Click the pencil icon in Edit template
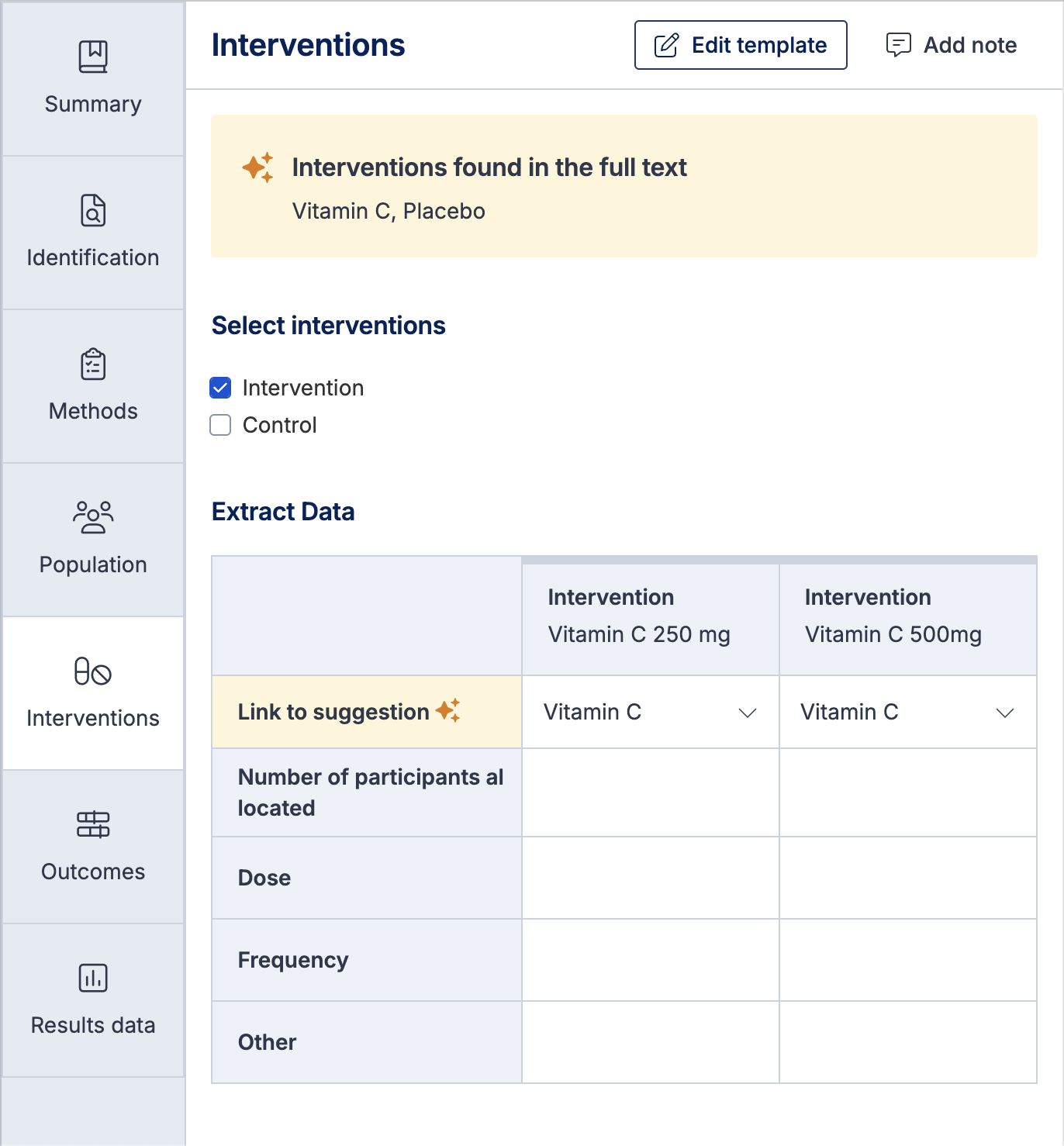 [666, 45]
